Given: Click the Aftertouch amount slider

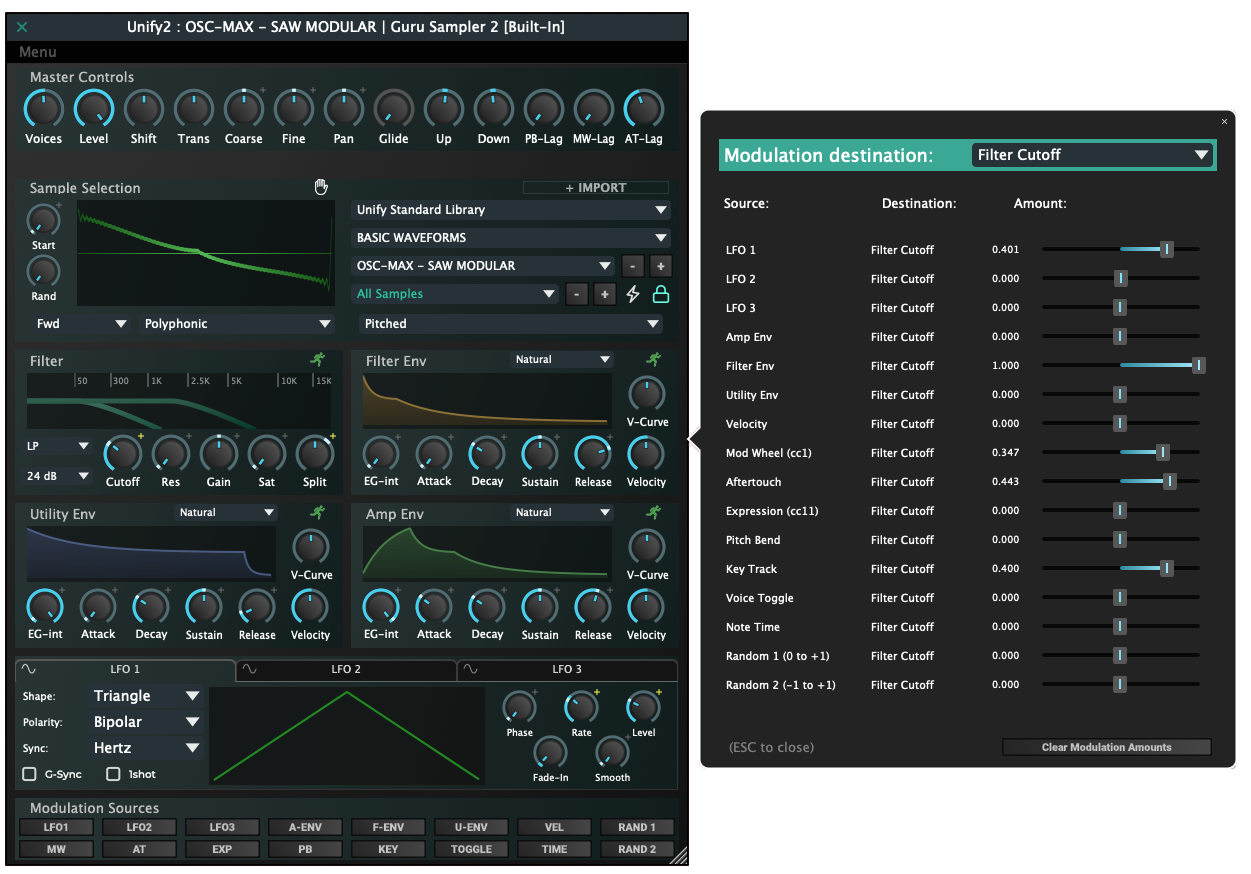Looking at the screenshot, I should [x=1121, y=482].
